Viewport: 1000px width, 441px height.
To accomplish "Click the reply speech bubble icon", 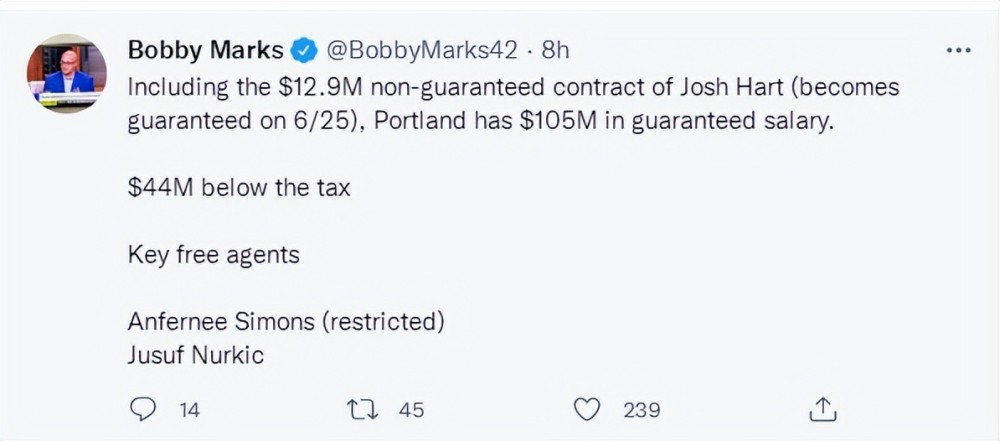I will (144, 409).
